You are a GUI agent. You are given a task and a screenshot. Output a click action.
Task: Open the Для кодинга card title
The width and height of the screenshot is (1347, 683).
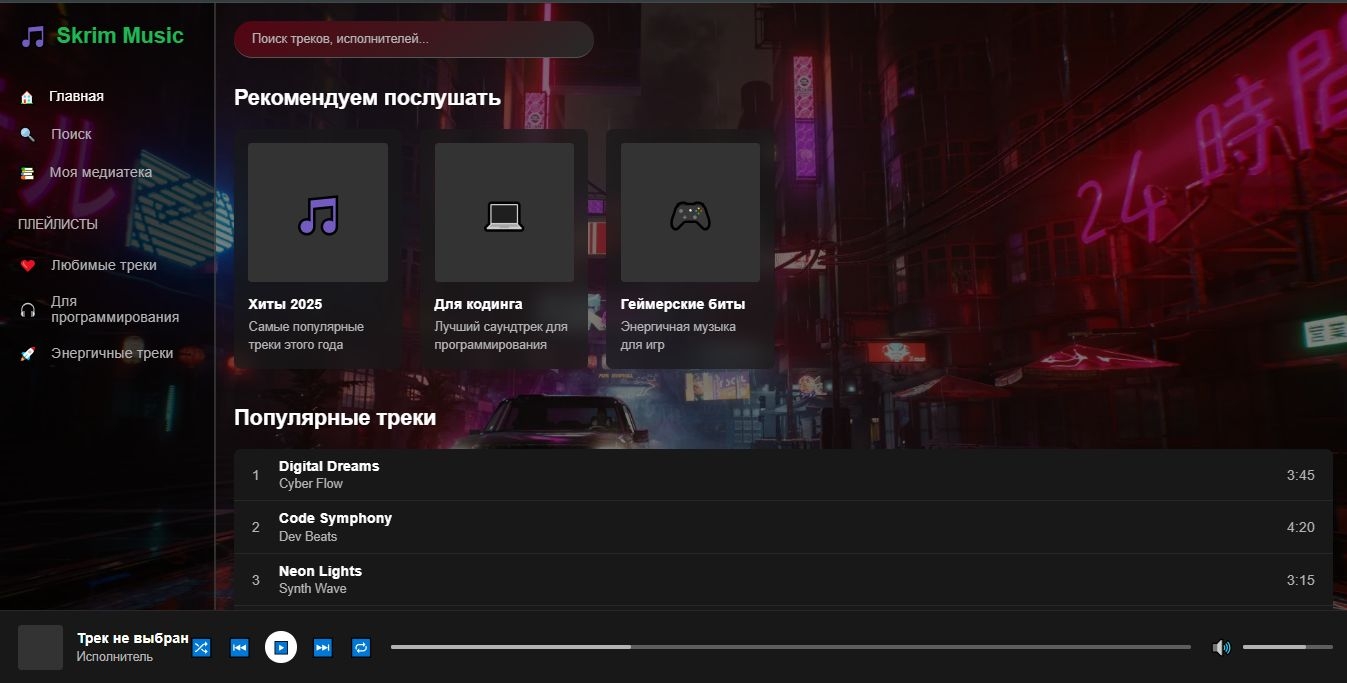coord(478,304)
